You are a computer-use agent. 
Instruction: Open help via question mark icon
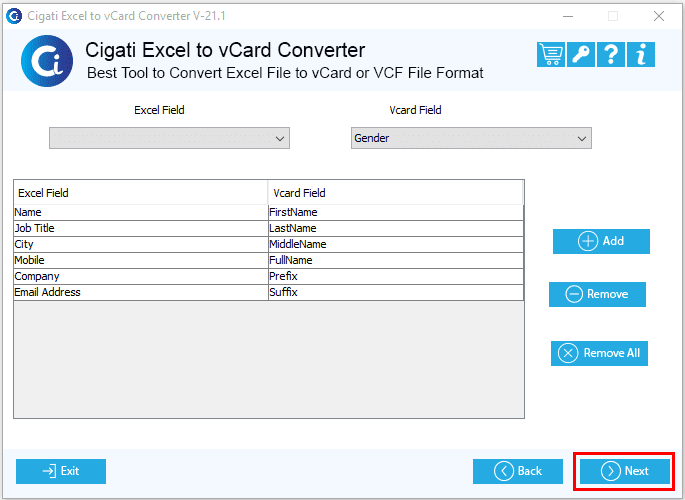[610, 55]
